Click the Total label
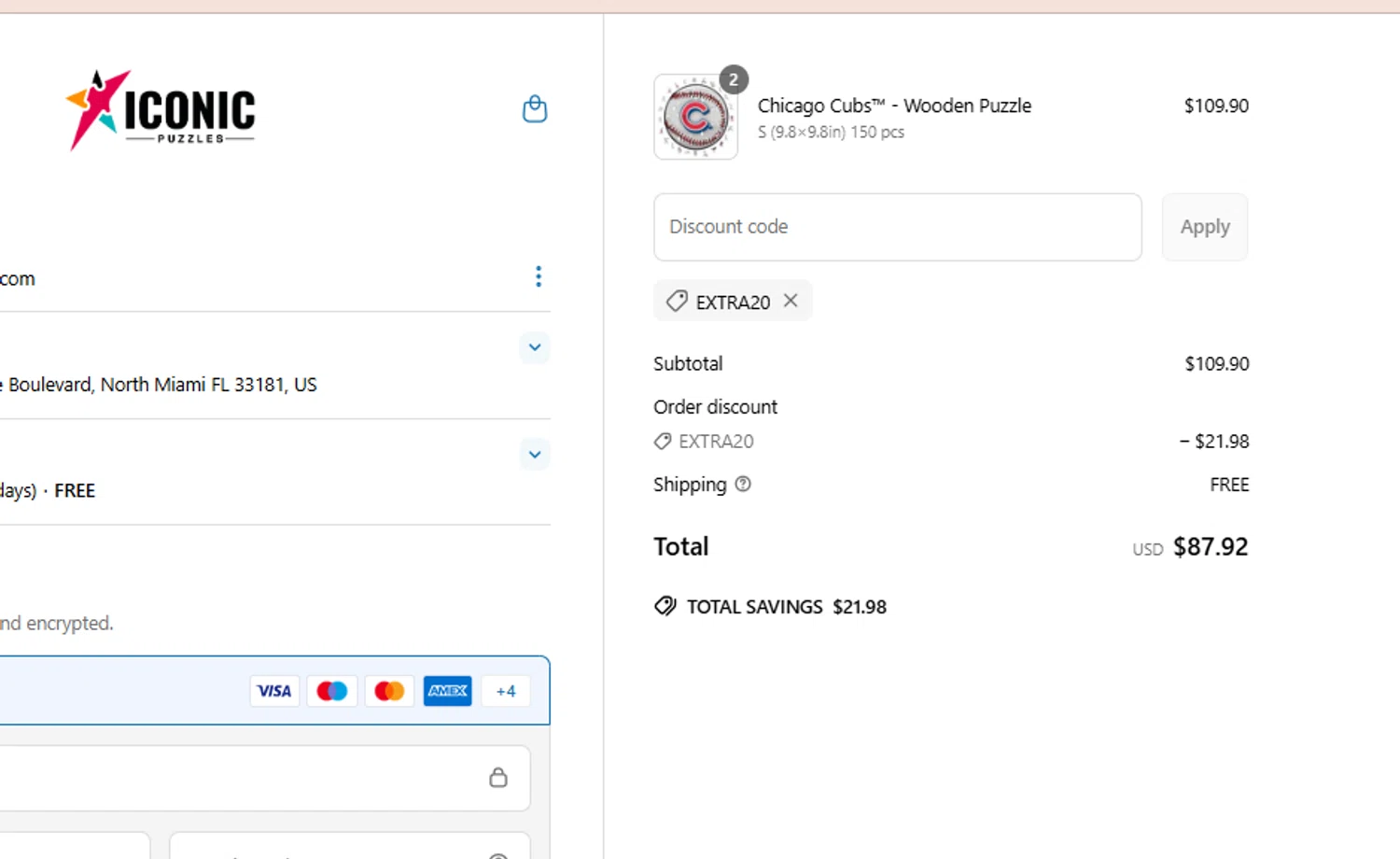Screen dimensions: 1400x859 coord(681,546)
